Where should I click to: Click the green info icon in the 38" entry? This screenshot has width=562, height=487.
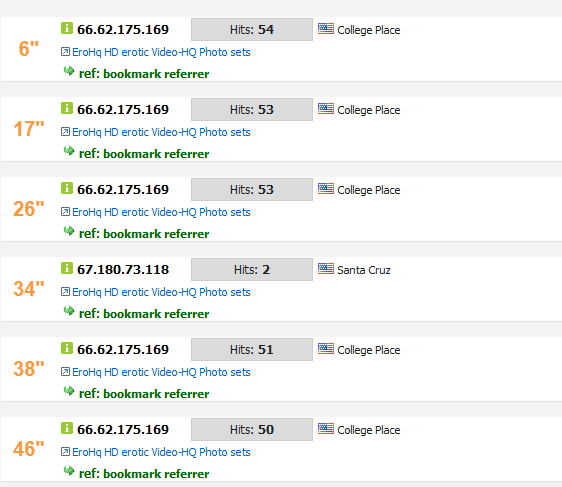pyautogui.click(x=67, y=348)
